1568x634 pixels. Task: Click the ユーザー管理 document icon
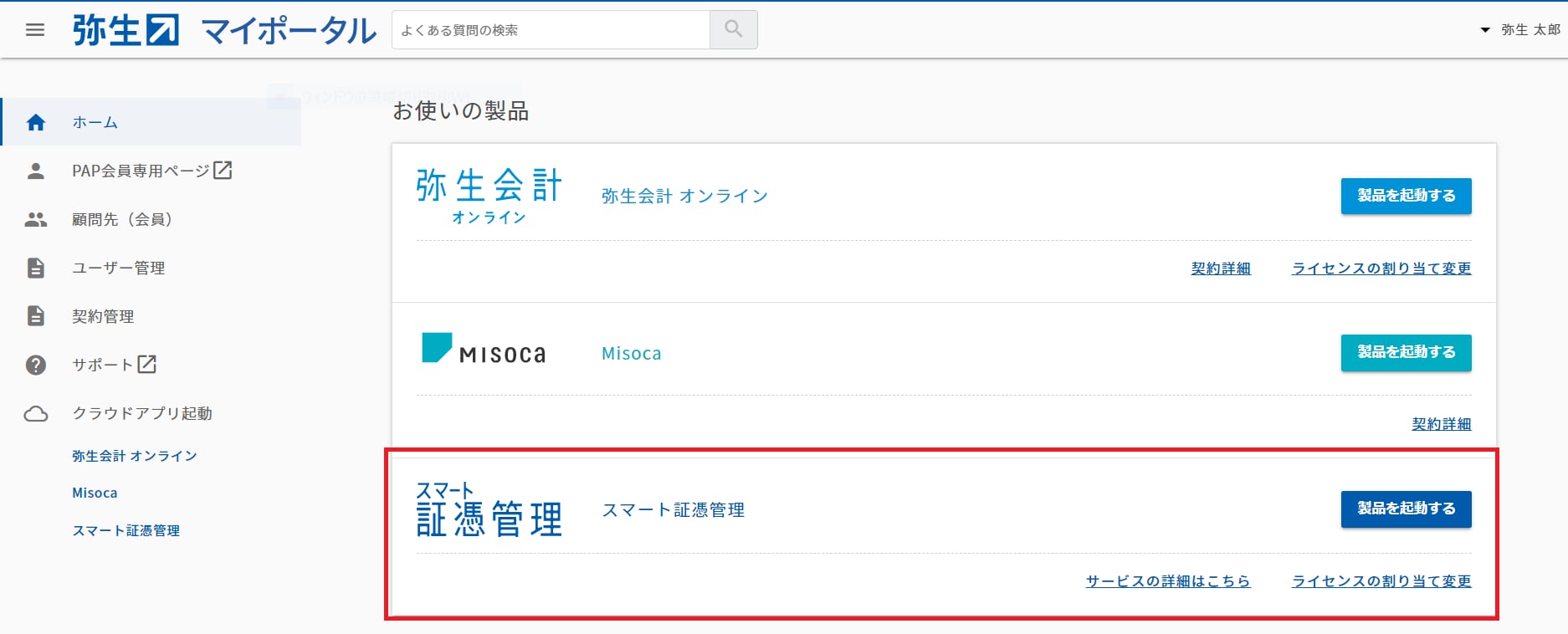[x=35, y=268]
